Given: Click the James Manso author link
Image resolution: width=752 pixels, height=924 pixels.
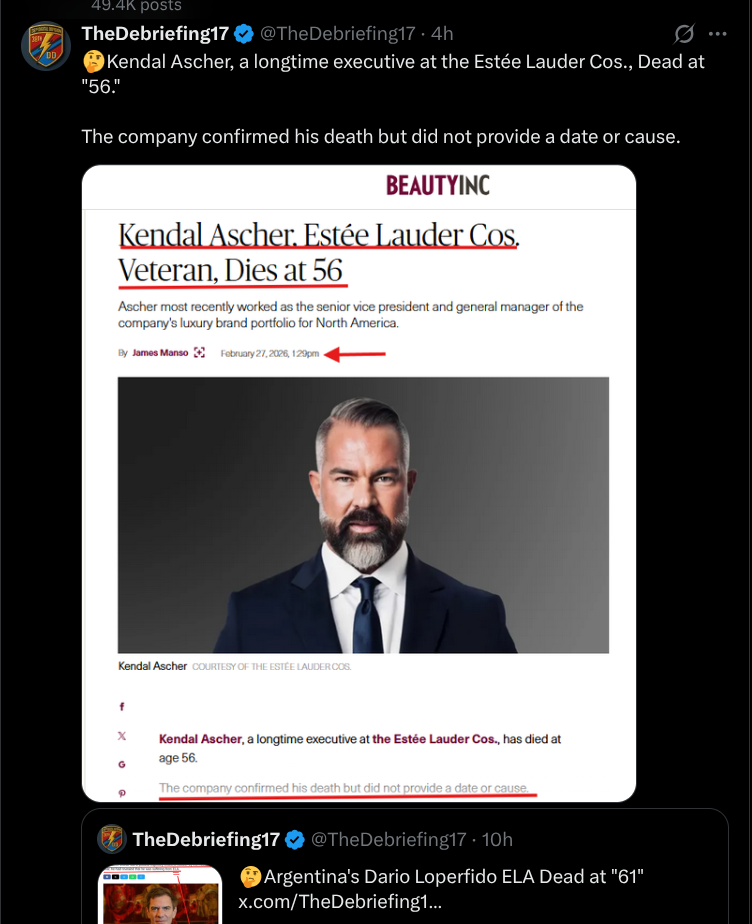Looking at the screenshot, I should pos(160,352).
